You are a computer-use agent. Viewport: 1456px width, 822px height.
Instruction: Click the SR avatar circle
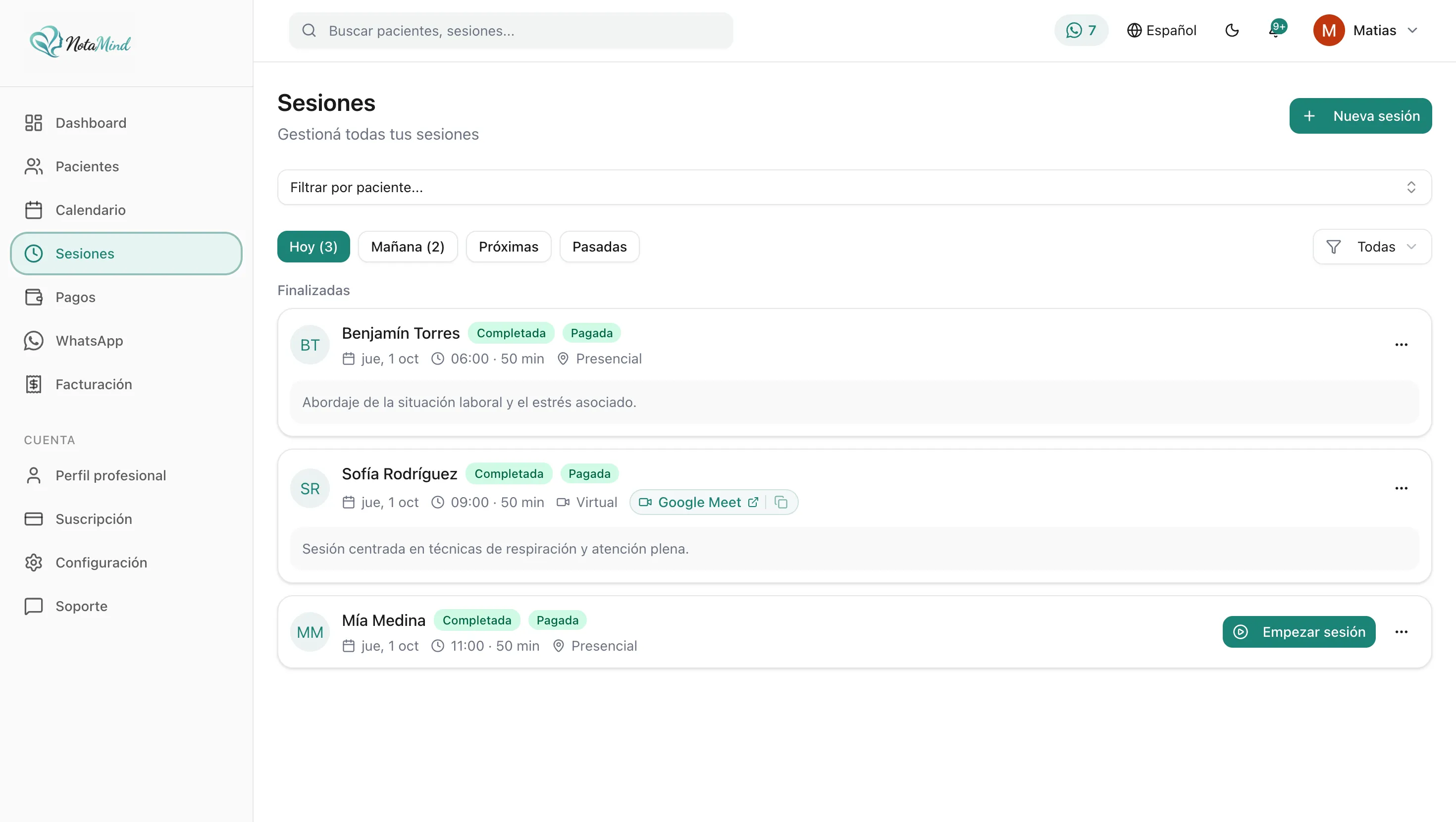310,488
